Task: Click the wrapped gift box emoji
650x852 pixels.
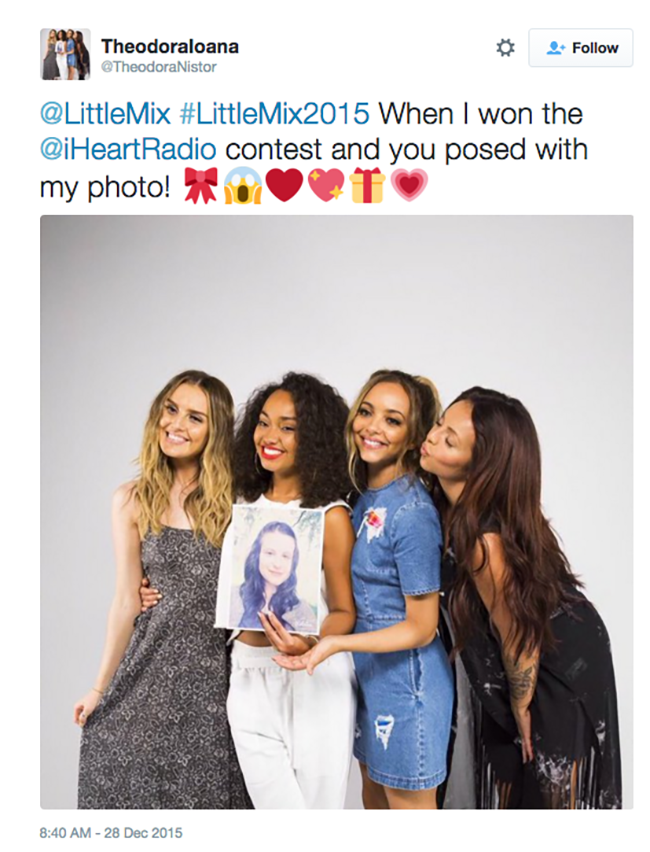Action: point(367,185)
